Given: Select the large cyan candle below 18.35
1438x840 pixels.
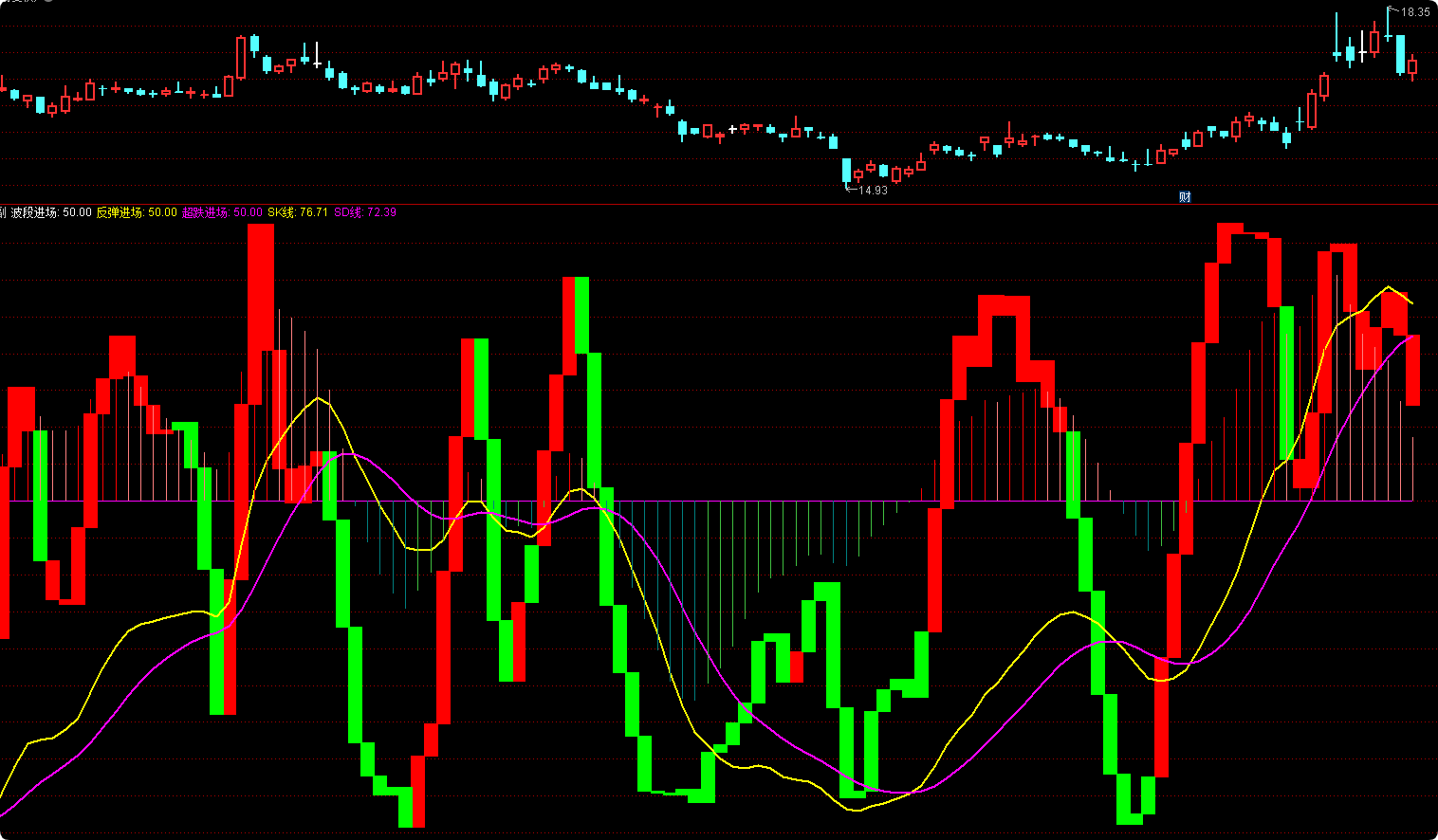Looking at the screenshot, I should pyautogui.click(x=1400, y=54).
